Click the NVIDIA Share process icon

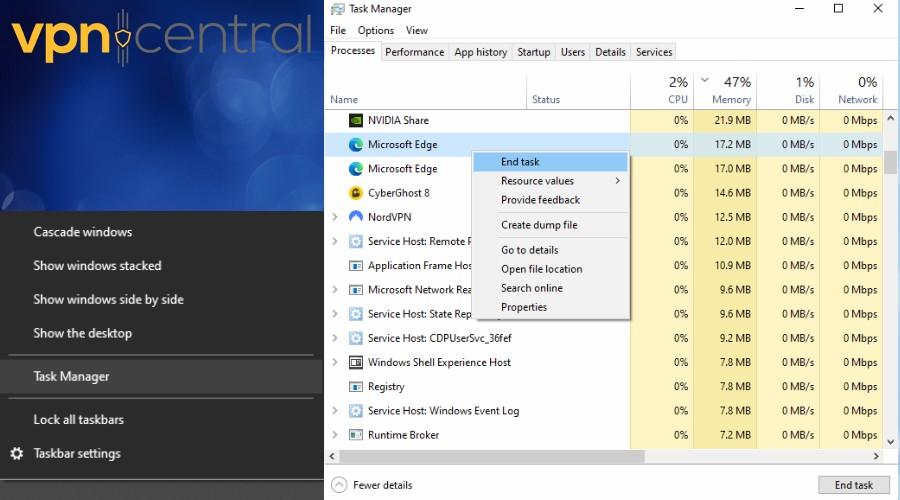pyautogui.click(x=356, y=121)
